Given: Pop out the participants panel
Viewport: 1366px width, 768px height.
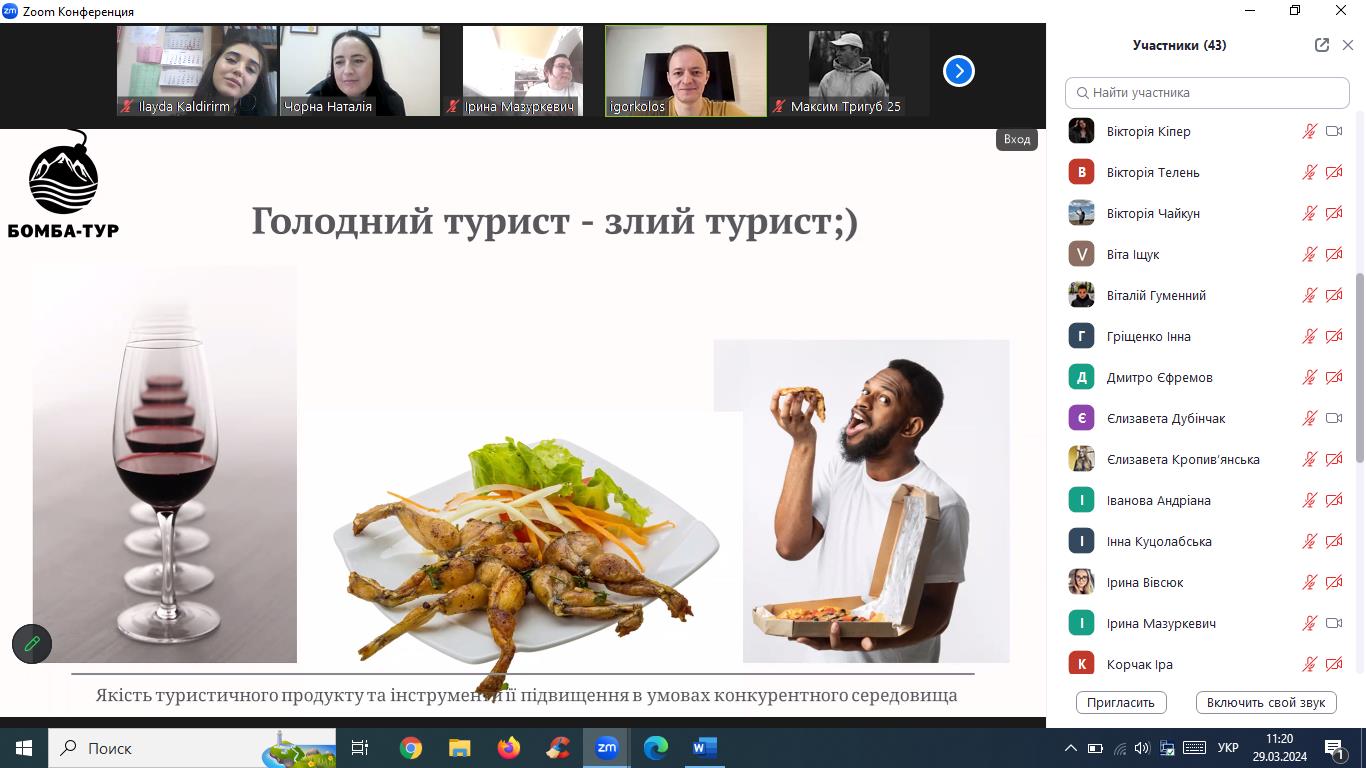Looking at the screenshot, I should [1321, 45].
